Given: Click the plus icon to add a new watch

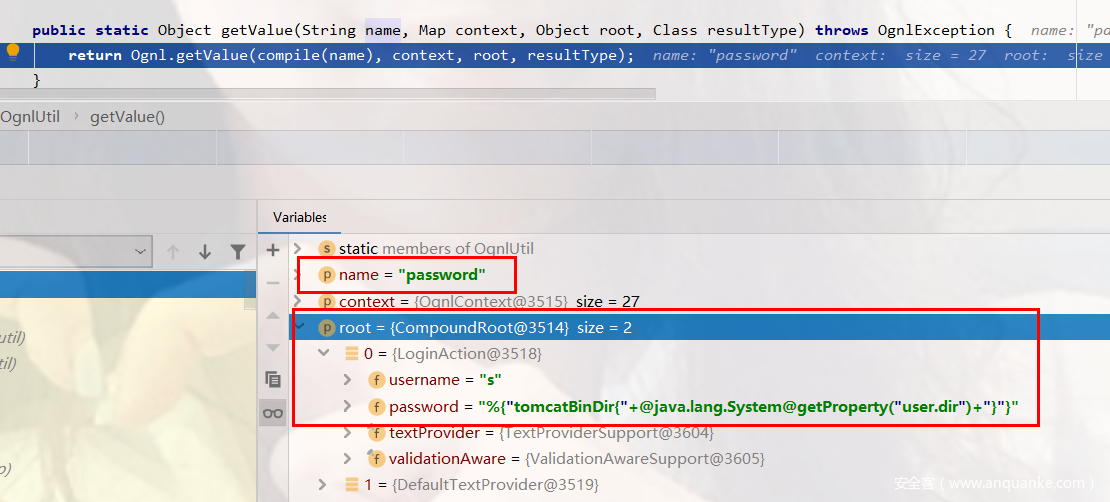Looking at the screenshot, I should 273,250.
